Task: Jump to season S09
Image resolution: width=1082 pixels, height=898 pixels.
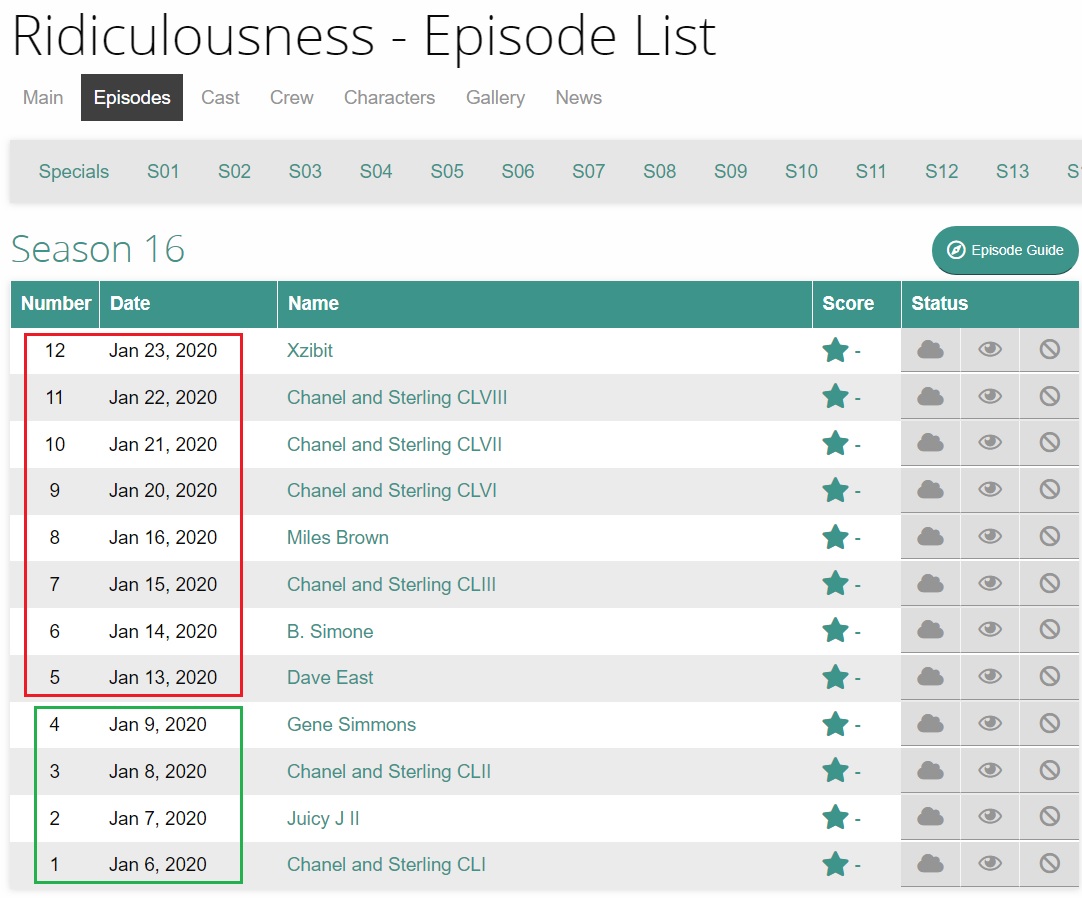Action: (x=730, y=171)
